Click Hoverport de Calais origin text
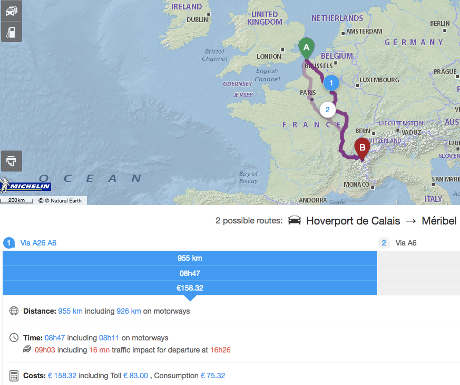 353,221
